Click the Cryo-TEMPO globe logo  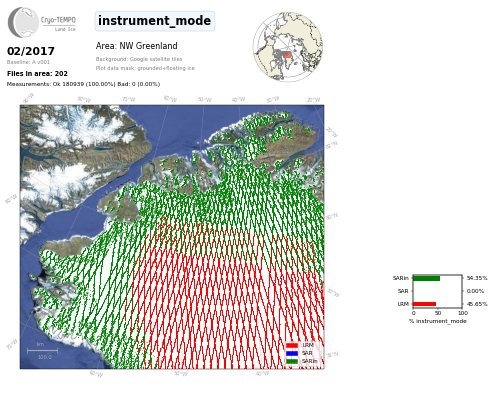(23, 22)
